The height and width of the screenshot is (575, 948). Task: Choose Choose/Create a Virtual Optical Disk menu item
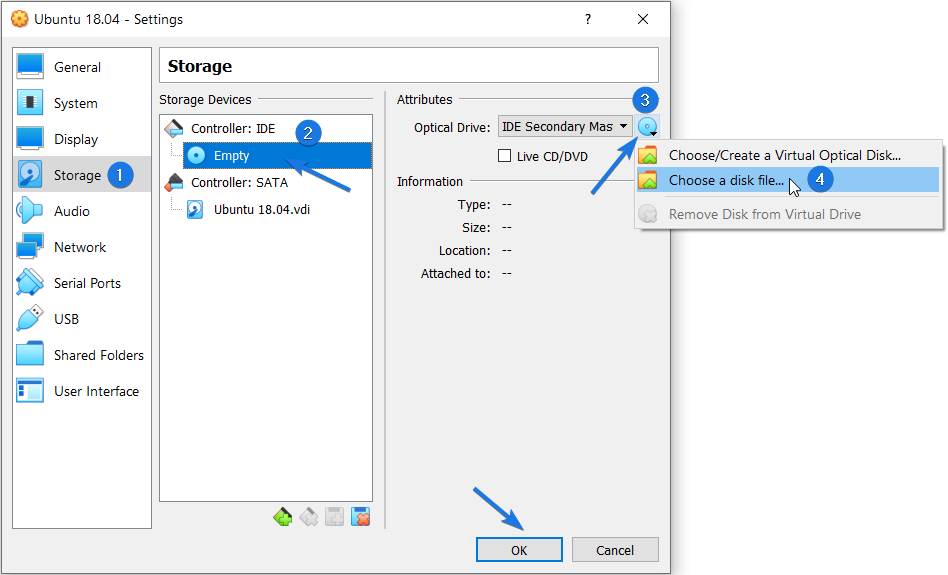(x=788, y=155)
